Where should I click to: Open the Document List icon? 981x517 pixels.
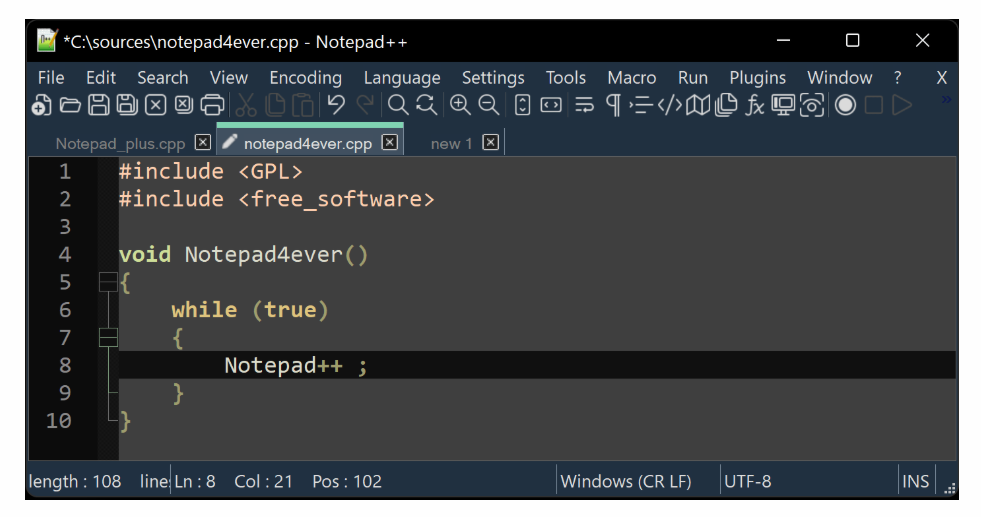(726, 105)
